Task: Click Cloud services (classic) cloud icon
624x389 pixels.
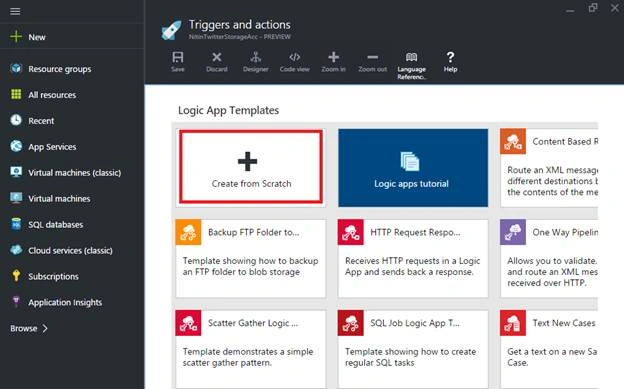Action: (16, 250)
